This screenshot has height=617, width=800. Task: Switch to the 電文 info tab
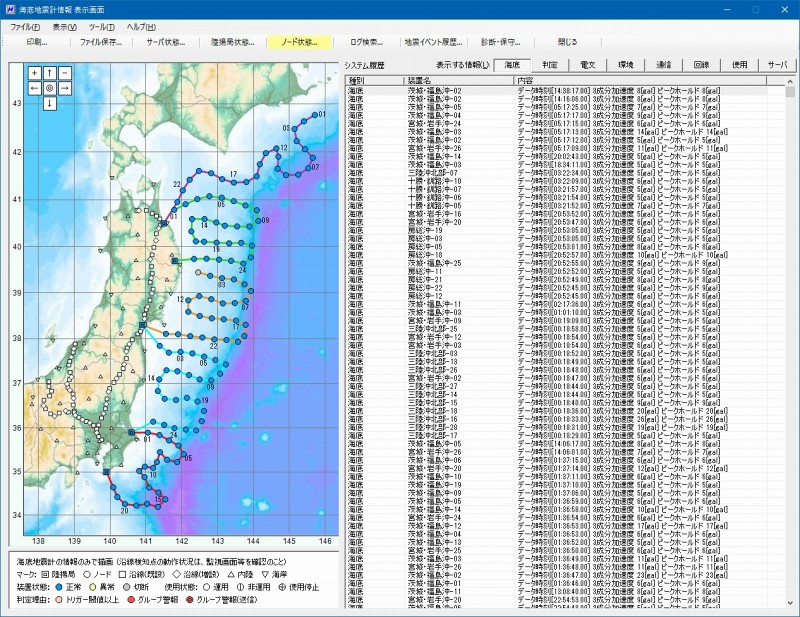tap(588, 65)
